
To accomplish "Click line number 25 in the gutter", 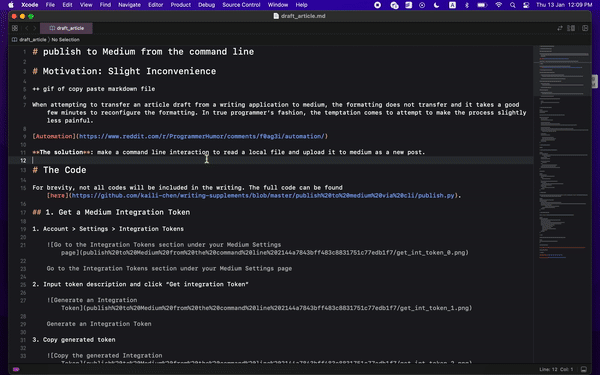I will (23, 285).
